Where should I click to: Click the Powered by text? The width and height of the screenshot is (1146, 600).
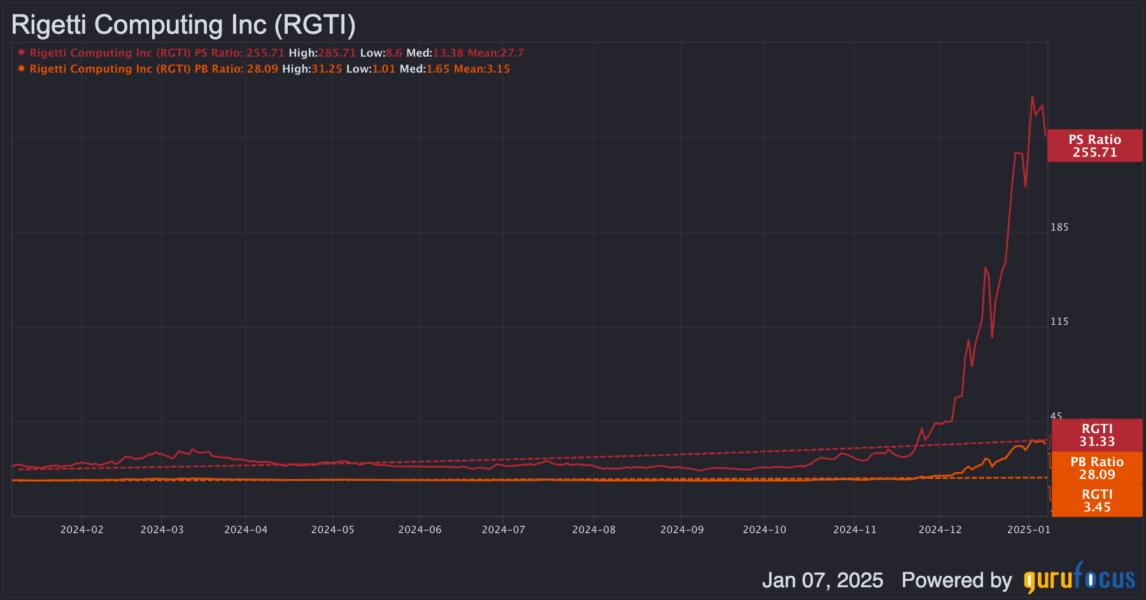tap(956, 580)
